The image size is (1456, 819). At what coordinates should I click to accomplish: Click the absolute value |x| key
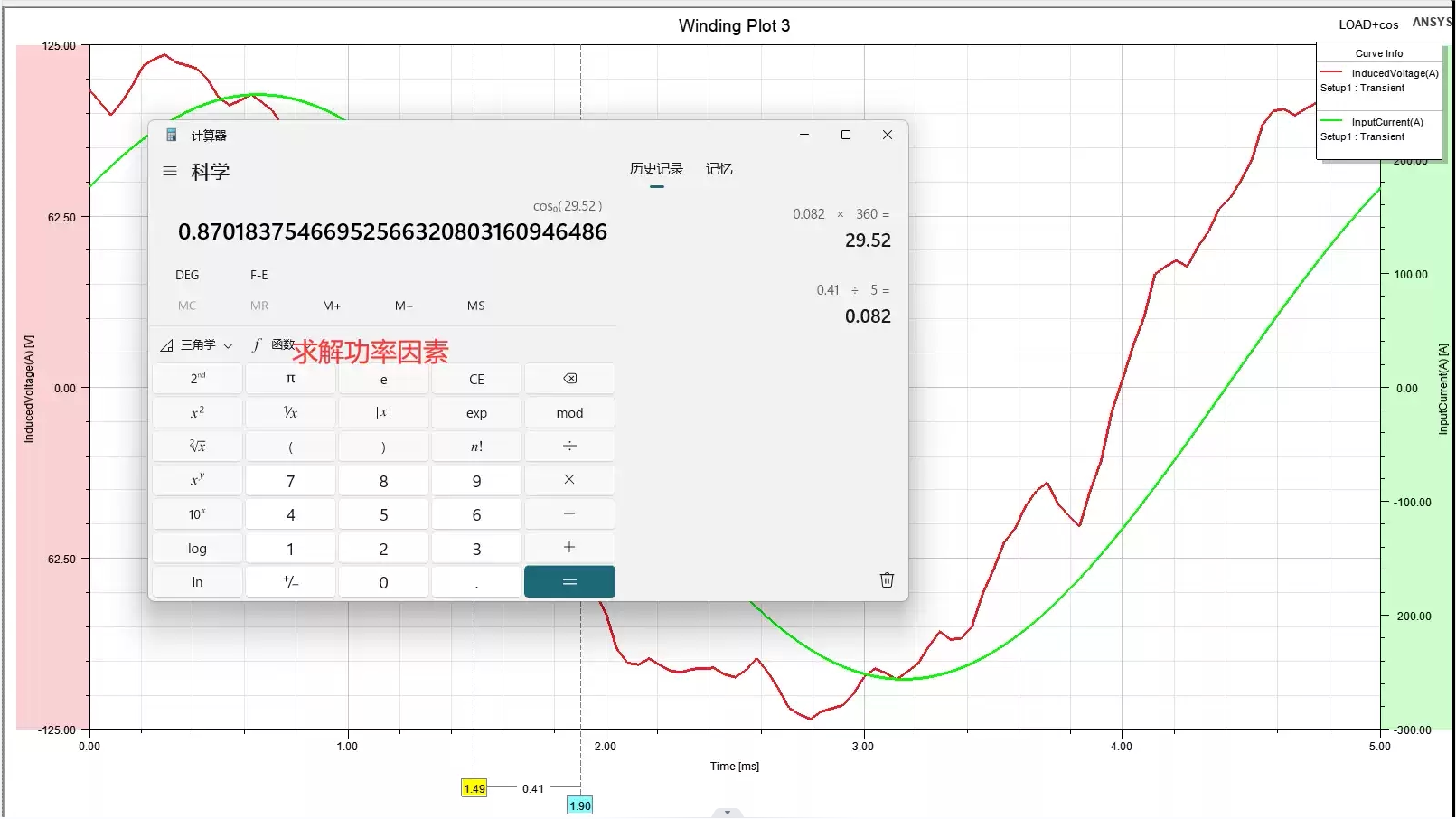(x=383, y=412)
